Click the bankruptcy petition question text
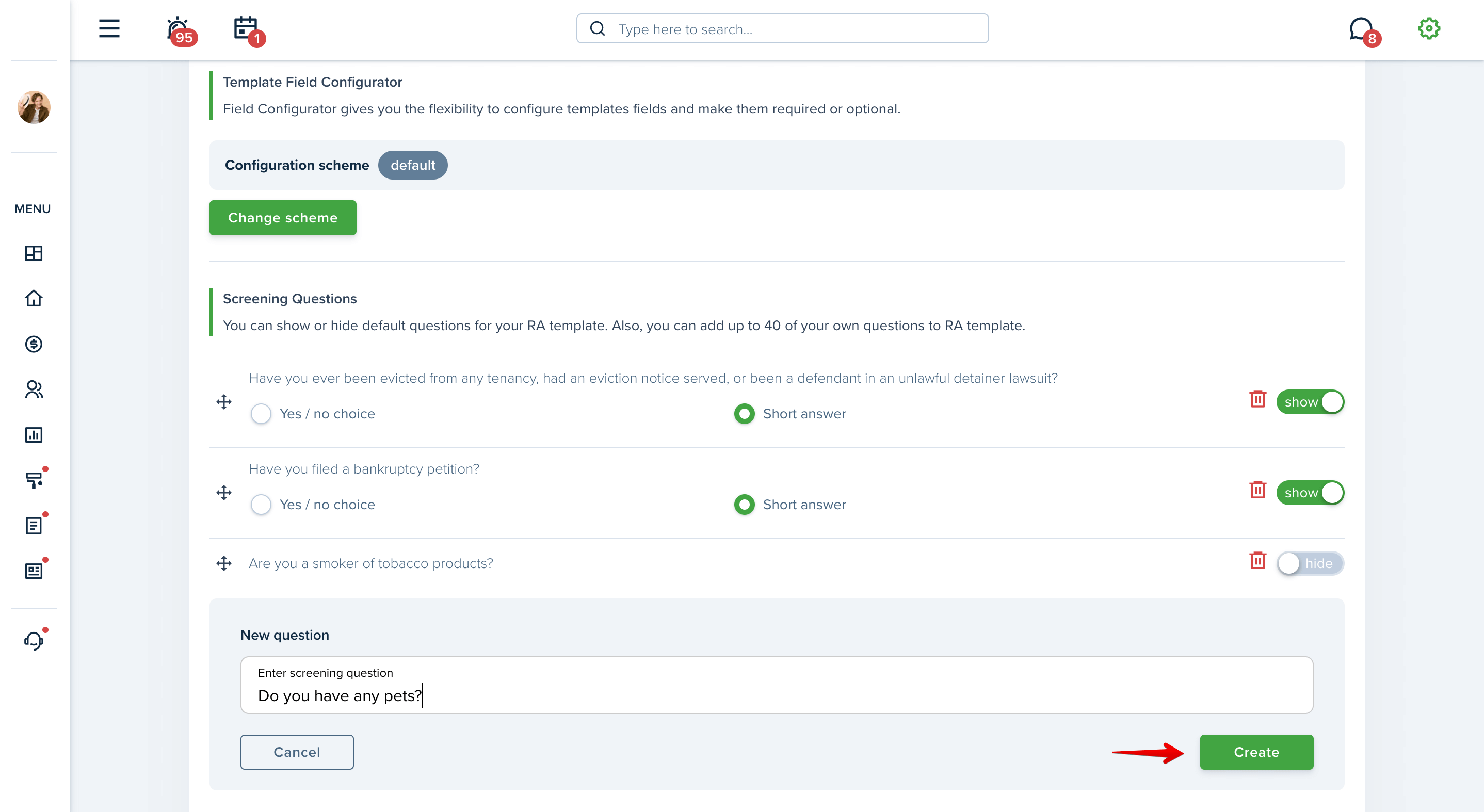The height and width of the screenshot is (812, 1484). pyautogui.click(x=363, y=469)
